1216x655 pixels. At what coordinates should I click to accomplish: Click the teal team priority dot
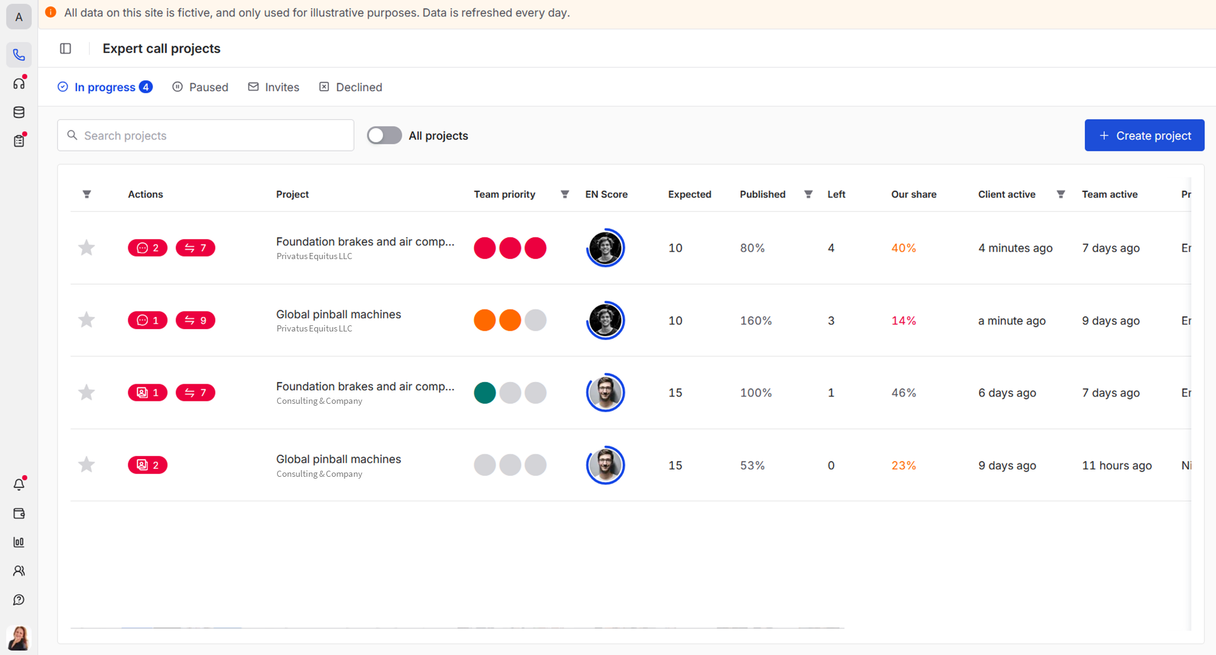[485, 393]
